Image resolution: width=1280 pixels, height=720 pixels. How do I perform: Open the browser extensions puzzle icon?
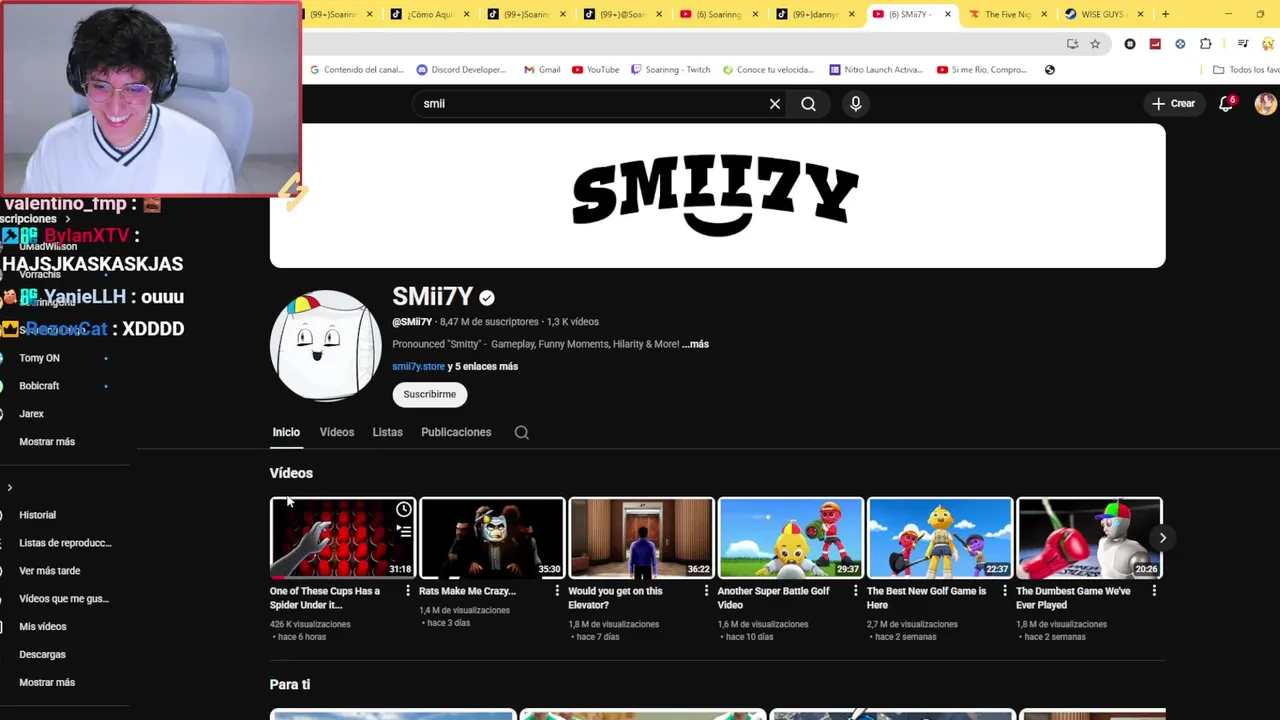[x=1205, y=44]
